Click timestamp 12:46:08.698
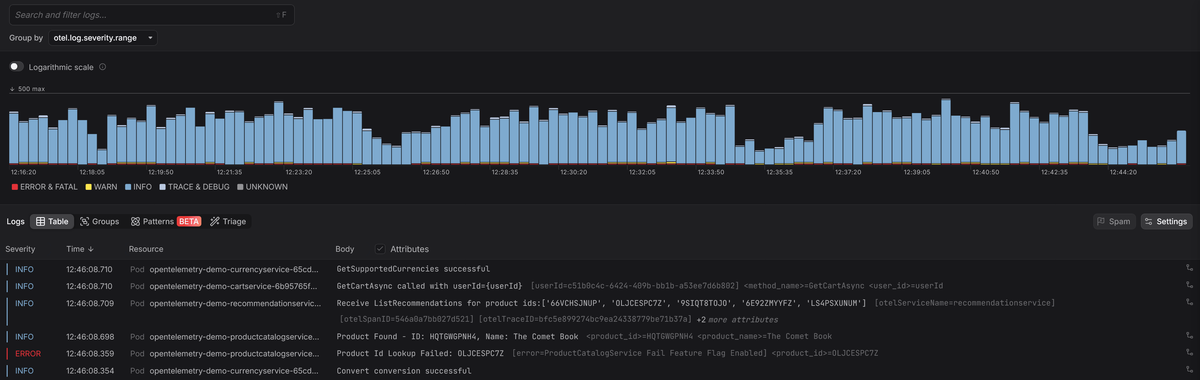The width and height of the screenshot is (1200, 380). coord(89,336)
